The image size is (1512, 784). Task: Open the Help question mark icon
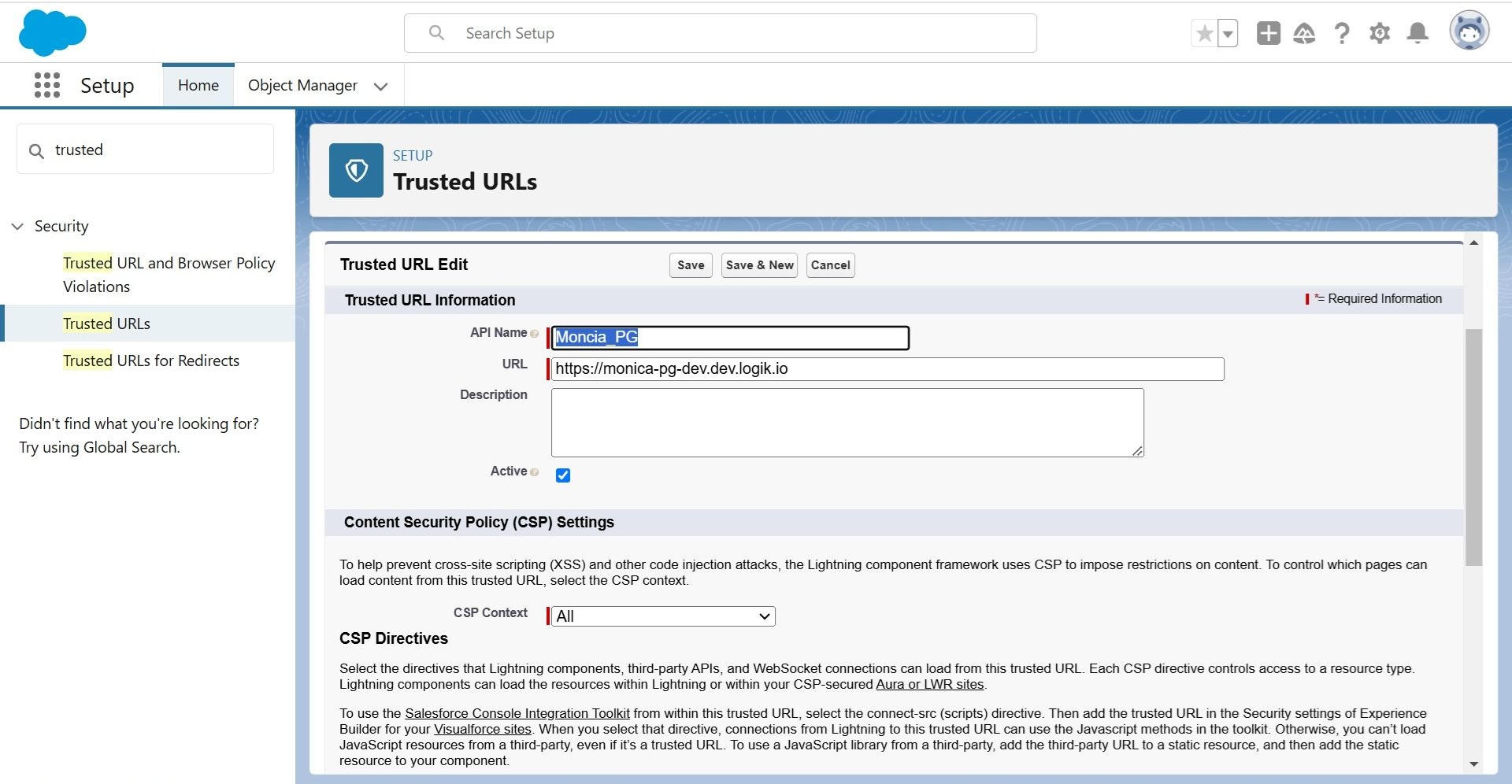pos(1342,33)
